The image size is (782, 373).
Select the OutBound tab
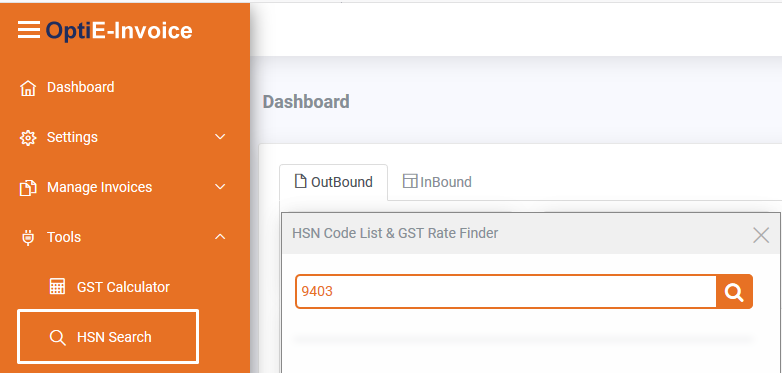click(x=334, y=183)
